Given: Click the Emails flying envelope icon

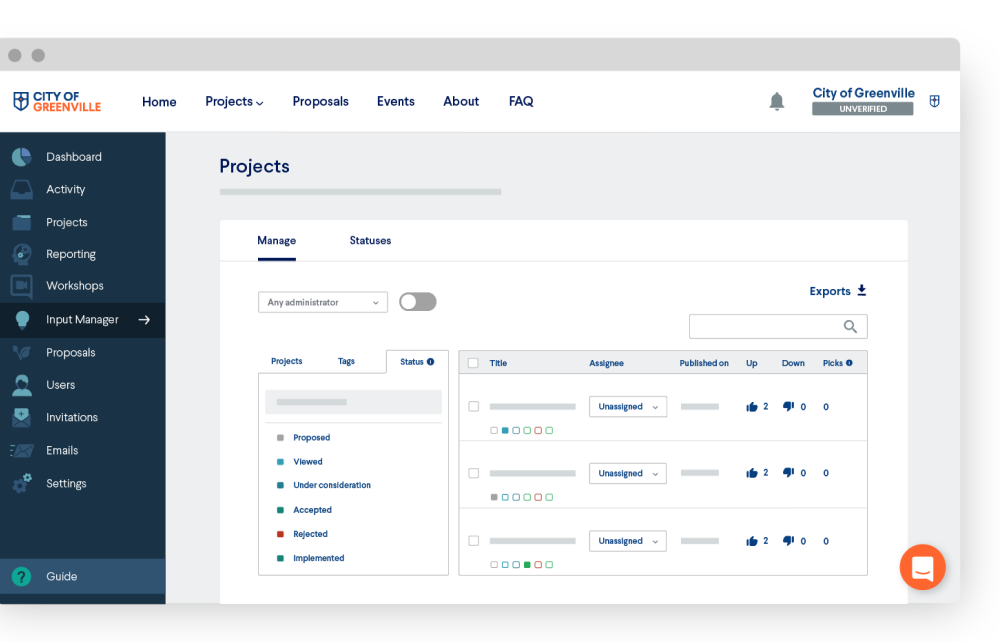Looking at the screenshot, I should 22,451.
